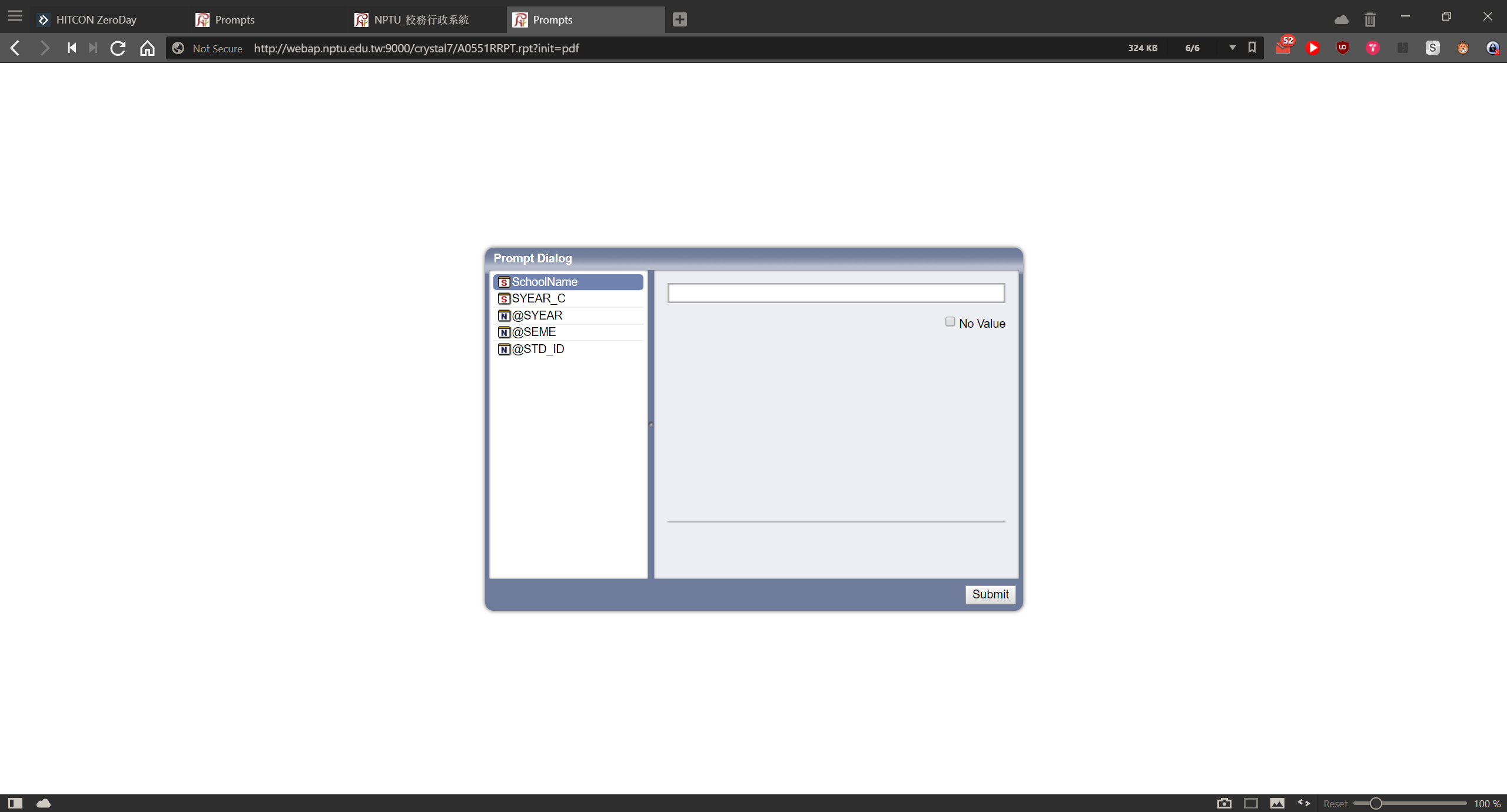Click the 324 KB page size indicator
Screen dimensions: 1507x812
(x=1143, y=48)
